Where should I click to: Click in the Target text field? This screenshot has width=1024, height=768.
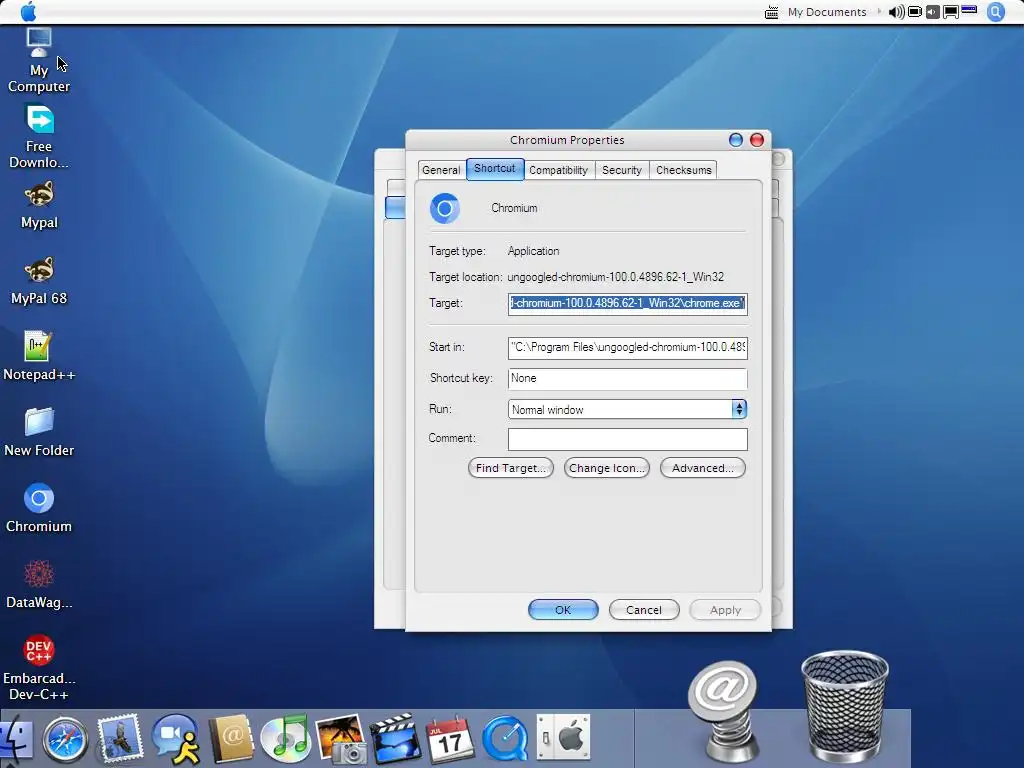[x=628, y=304]
